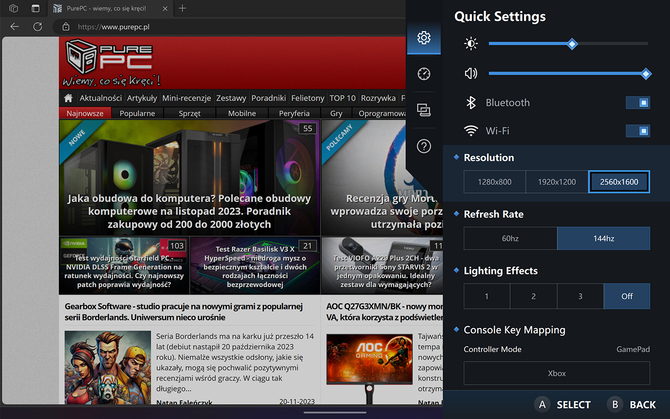Select 1920x1200 resolution

coord(557,182)
